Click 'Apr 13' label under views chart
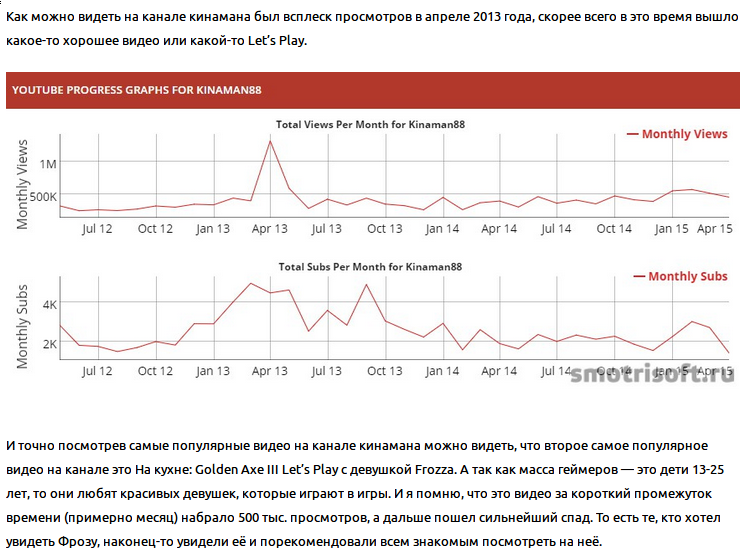Viewport: 741px width, 557px height. (x=269, y=229)
